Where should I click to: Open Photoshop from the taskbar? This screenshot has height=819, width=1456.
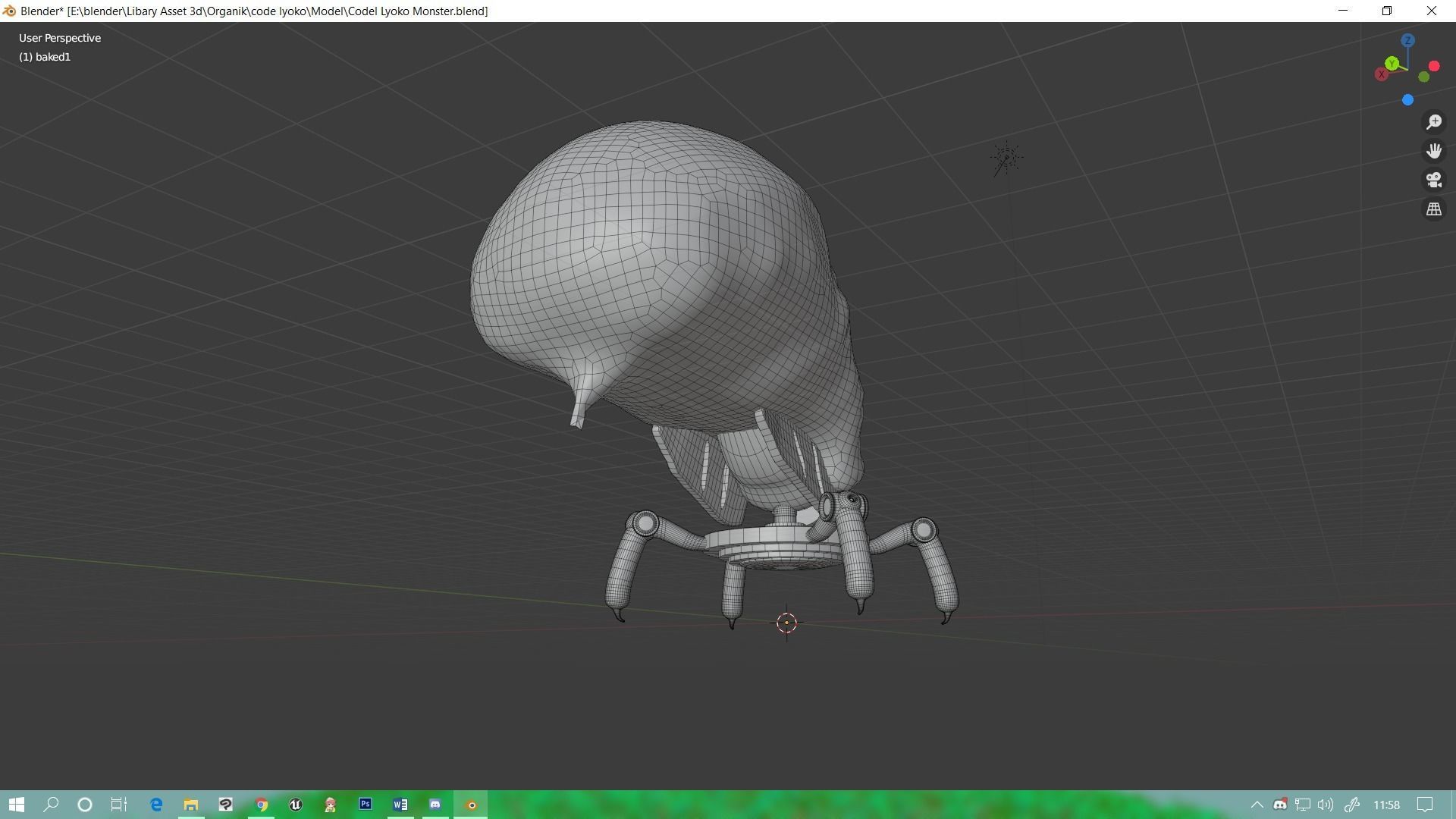[x=366, y=805]
